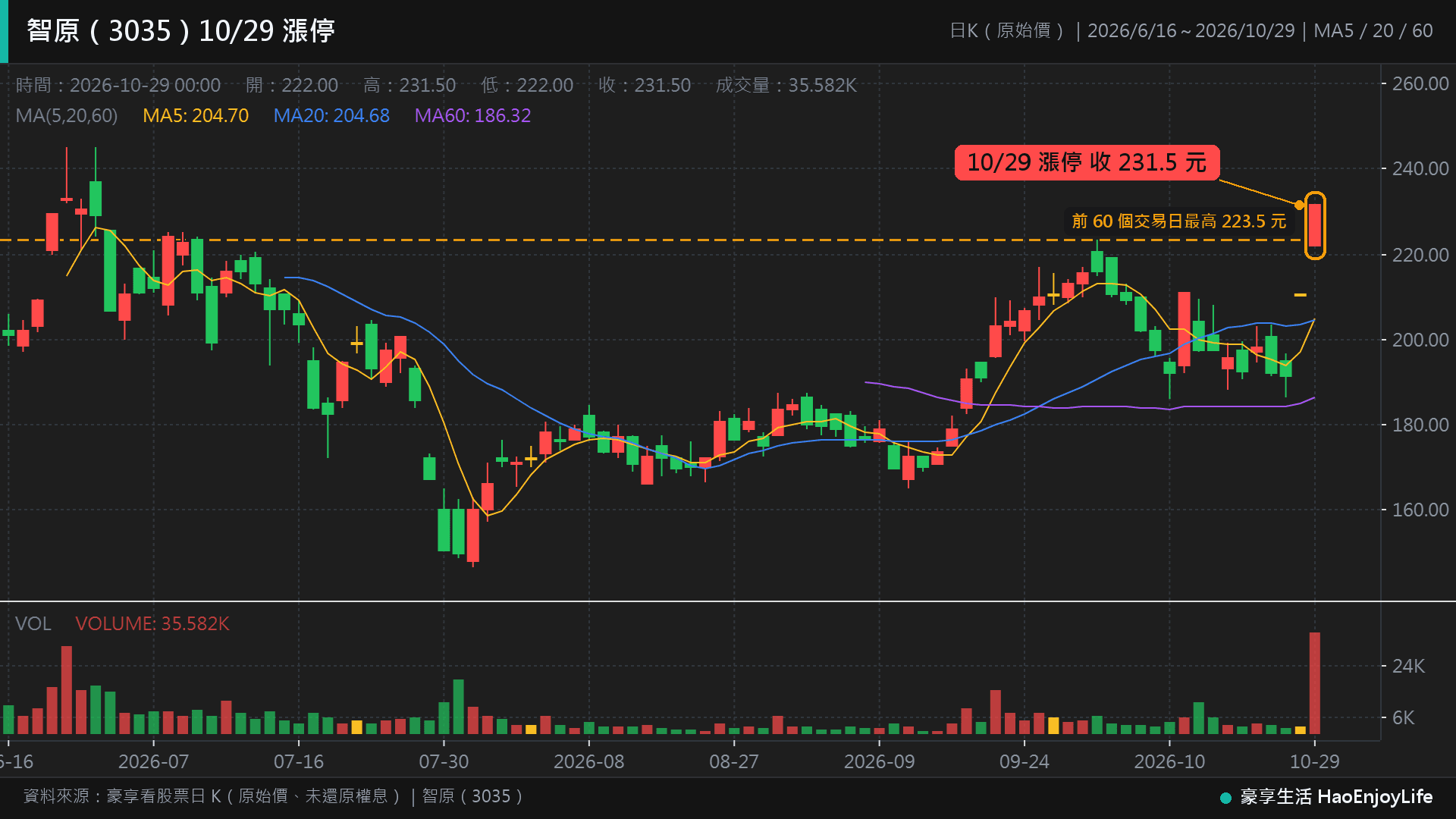Click the 240.00 price axis label
1456x819 pixels.
tap(1420, 168)
